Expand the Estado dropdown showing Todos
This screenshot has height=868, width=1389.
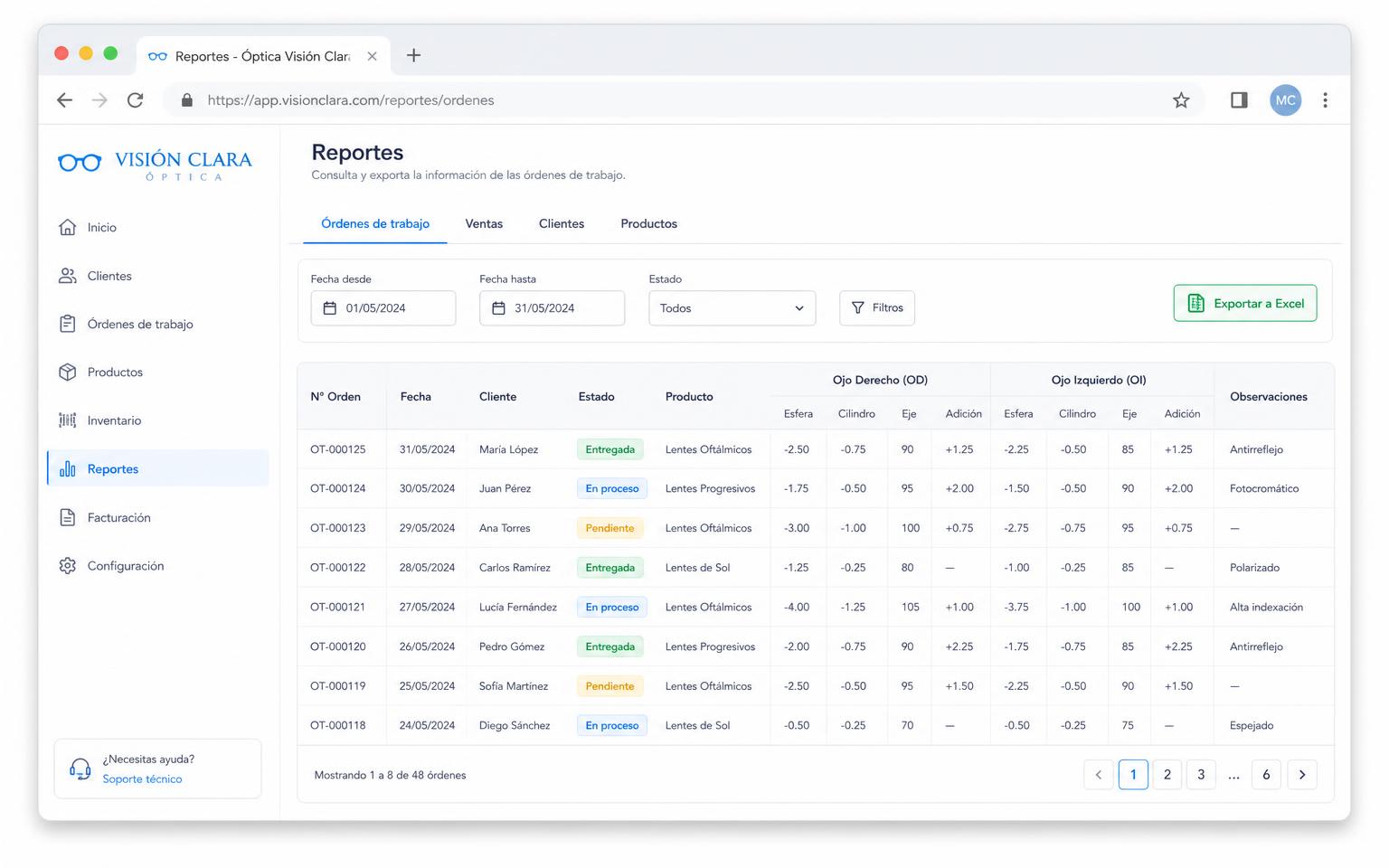pos(732,308)
